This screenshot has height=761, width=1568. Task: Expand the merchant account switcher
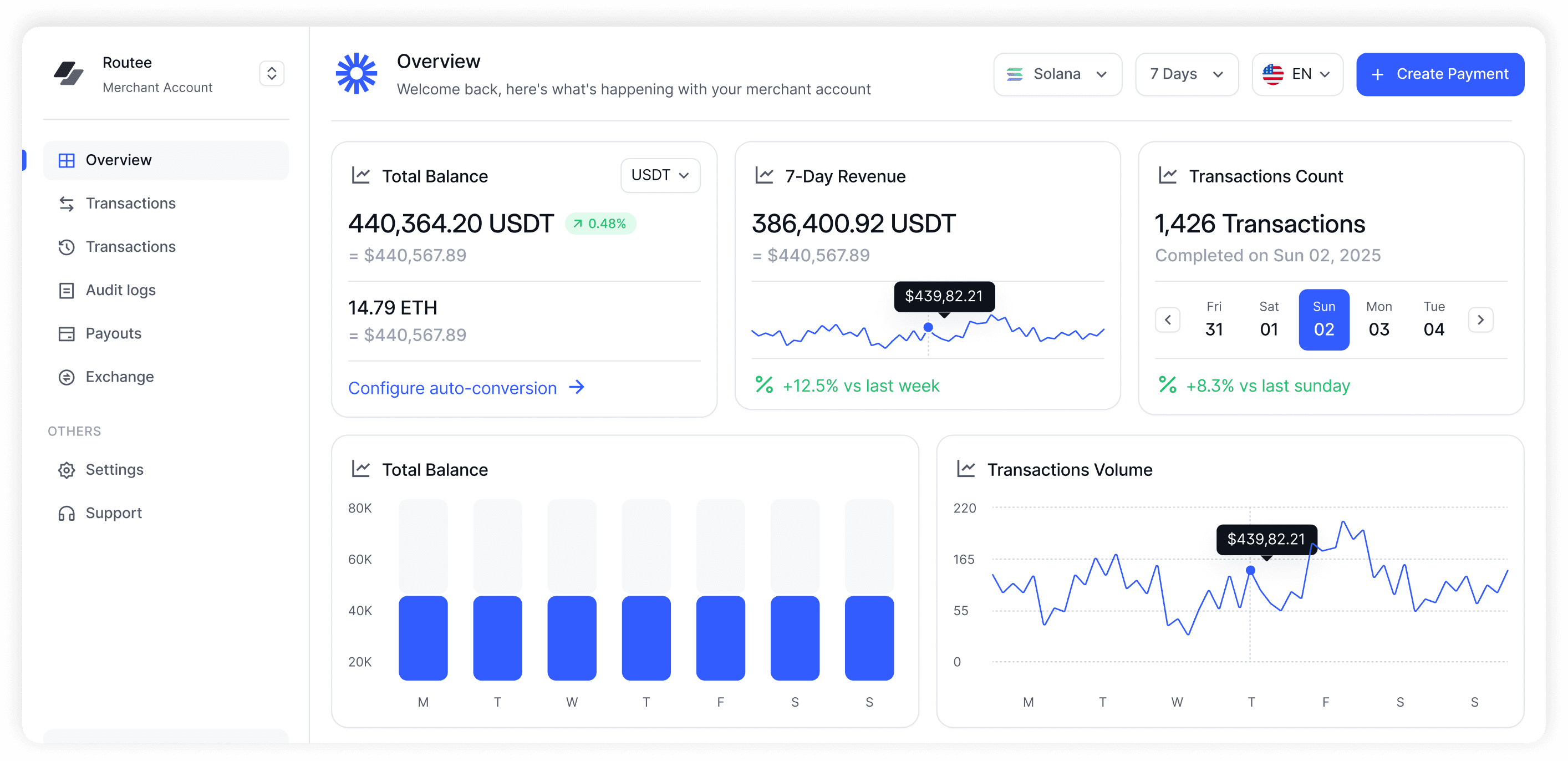(x=272, y=74)
